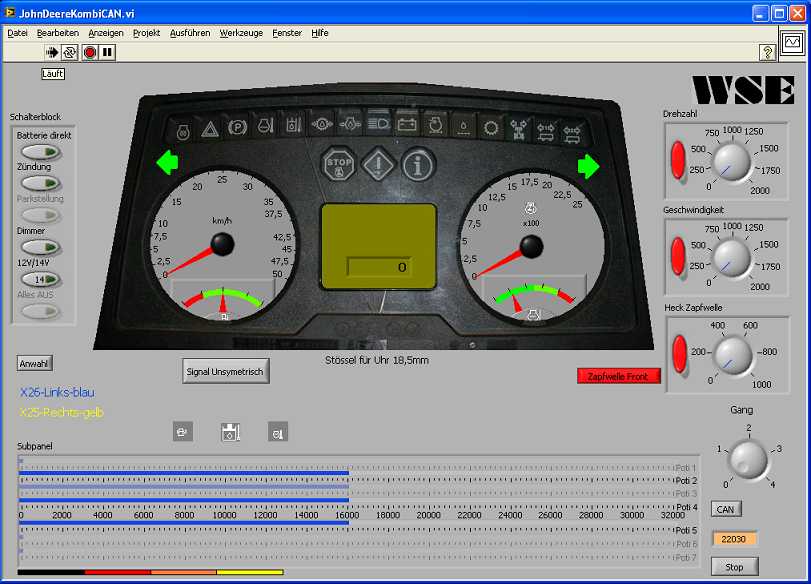The image size is (811, 584).
Task: Click the filter indicator icon left of the high beam
Action: click(350, 125)
